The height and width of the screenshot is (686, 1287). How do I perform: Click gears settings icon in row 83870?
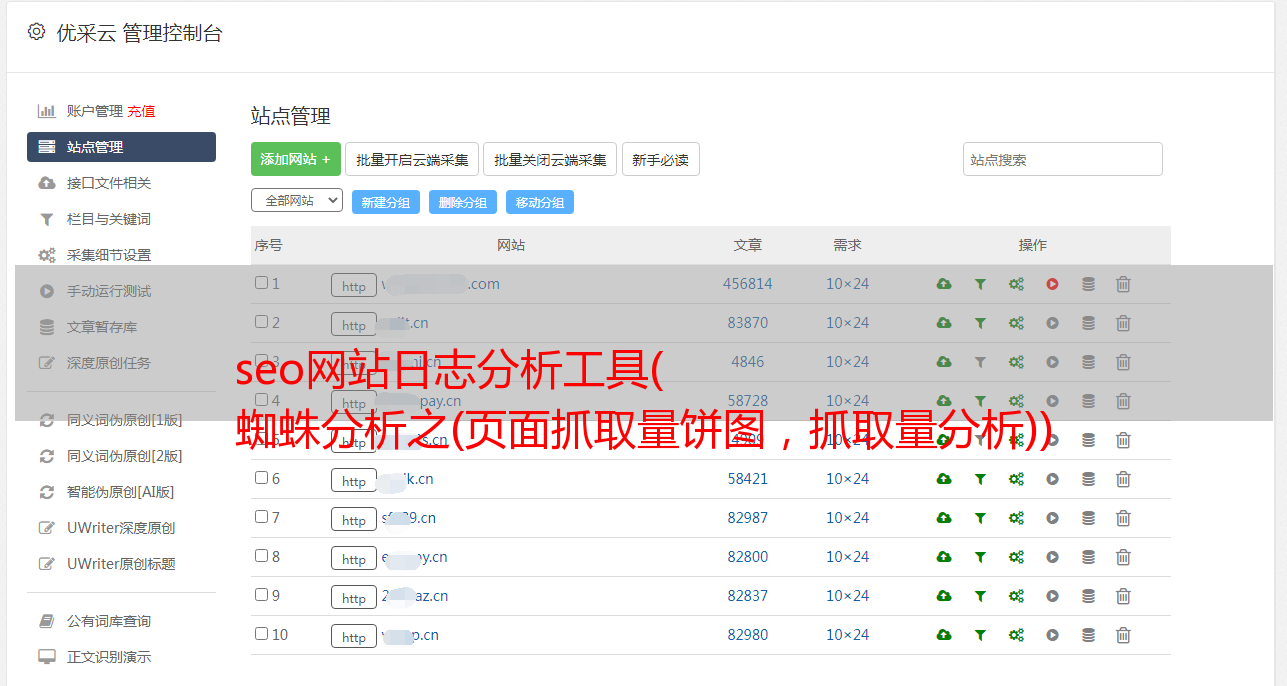tap(1016, 323)
